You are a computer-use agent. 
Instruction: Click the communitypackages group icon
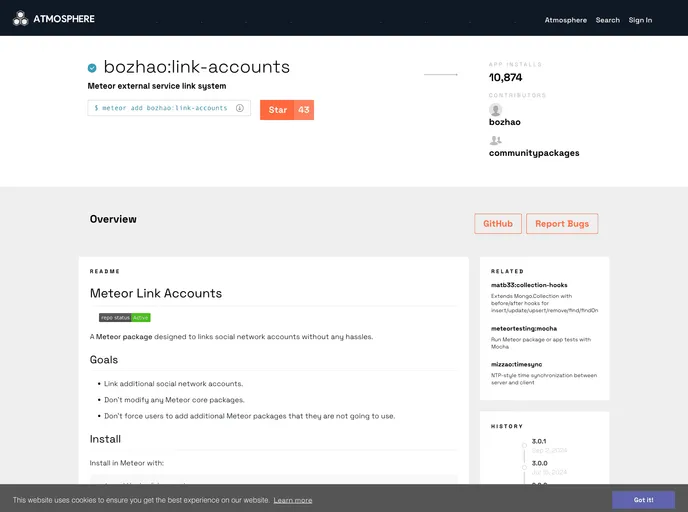495,140
